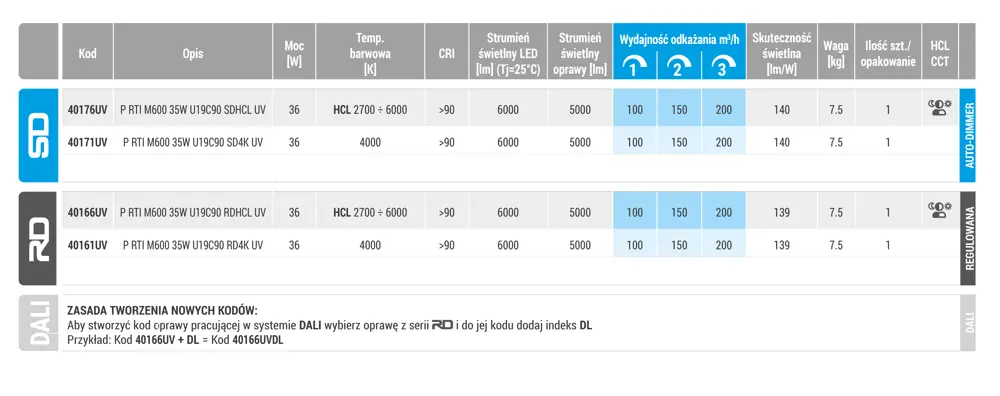The height and width of the screenshot is (396, 1000).
Task: Click the speed level 3 fan icon
Action: pyautogui.click(x=724, y=66)
